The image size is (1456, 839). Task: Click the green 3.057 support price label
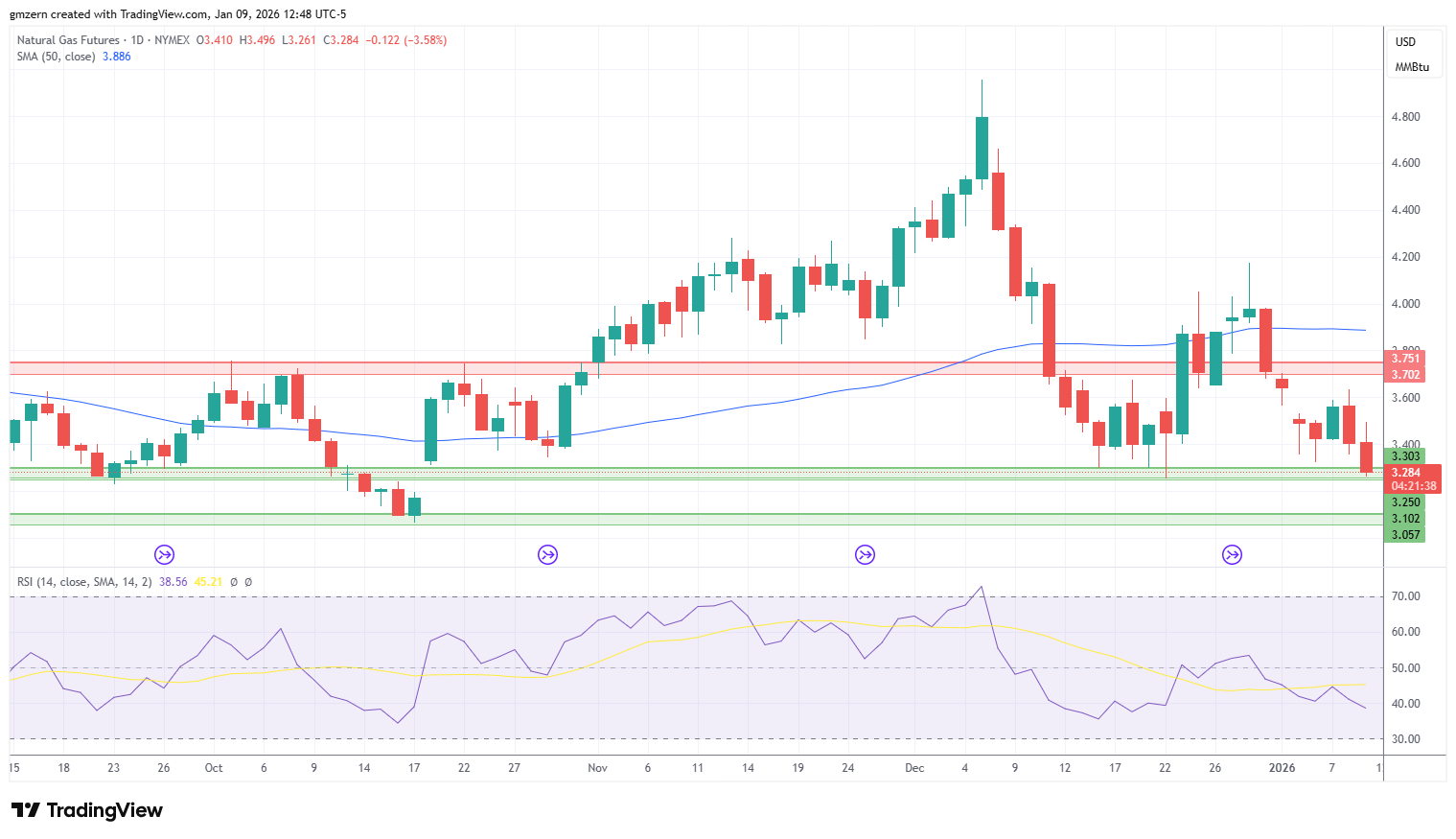tap(1404, 535)
